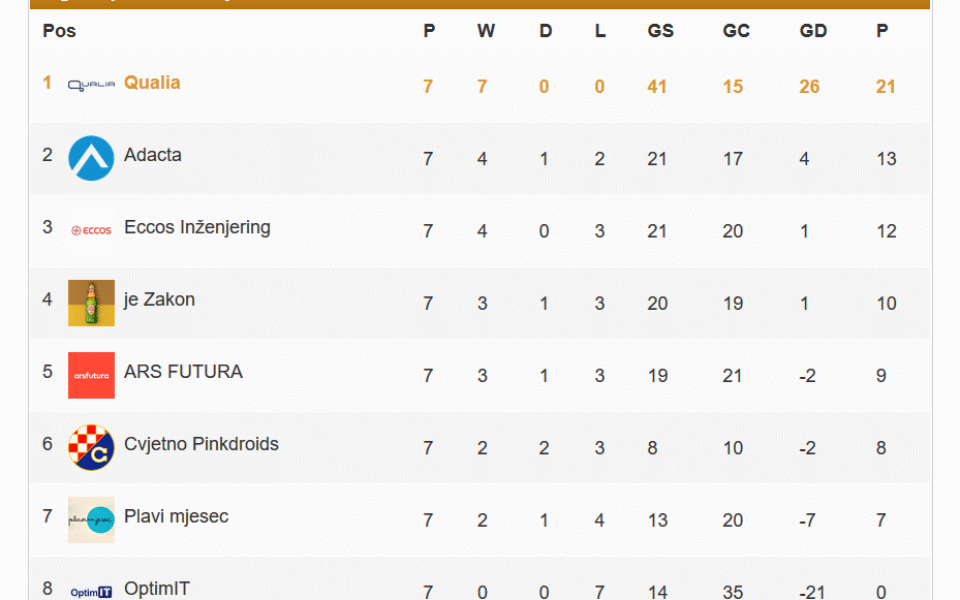Viewport: 960px width, 600px height.
Task: Click the ARS FUTURA red logo
Action: (x=91, y=375)
